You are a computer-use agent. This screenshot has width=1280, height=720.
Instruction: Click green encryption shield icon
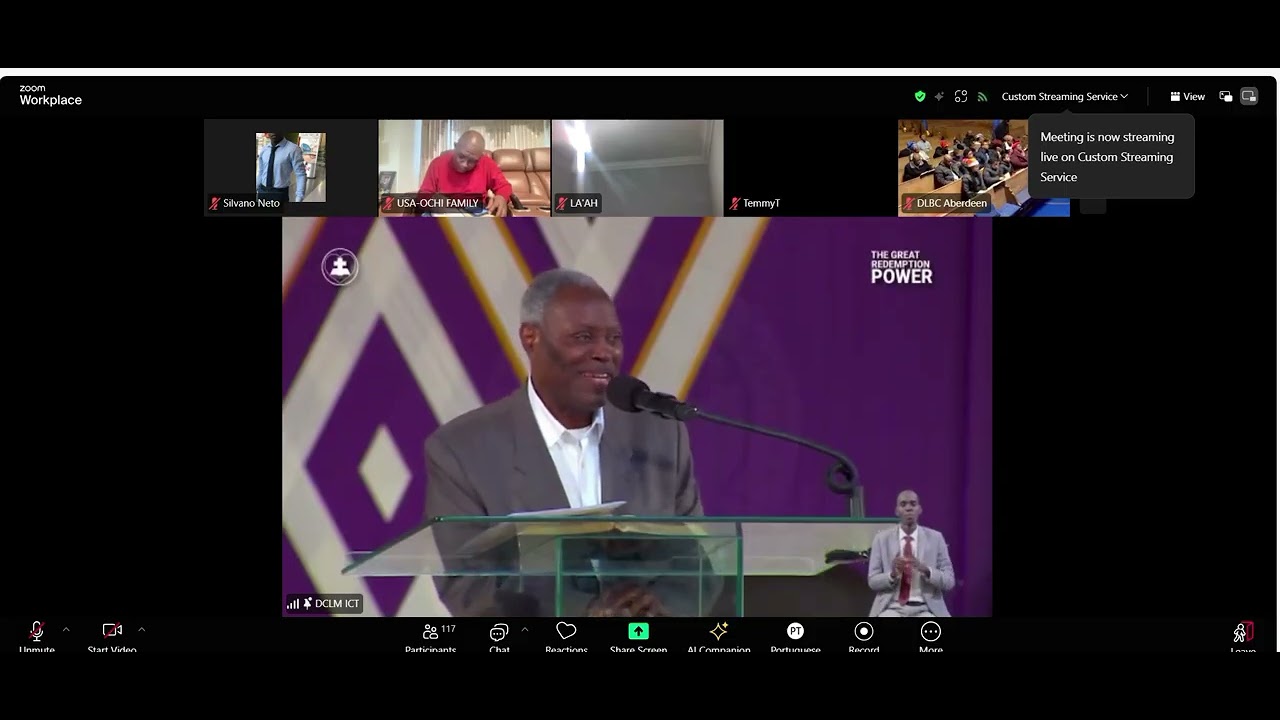(x=920, y=97)
